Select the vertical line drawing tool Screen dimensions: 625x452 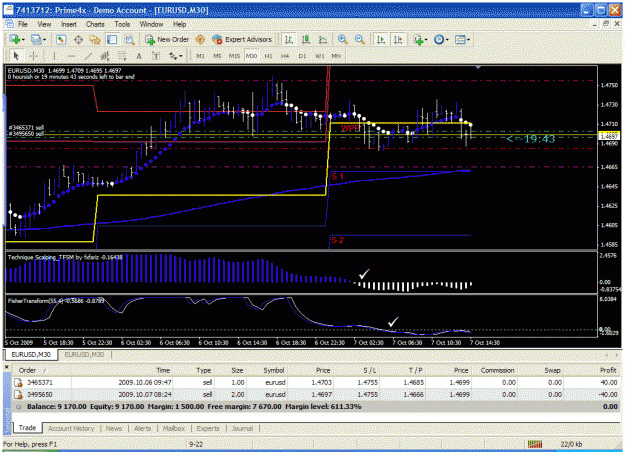55,56
